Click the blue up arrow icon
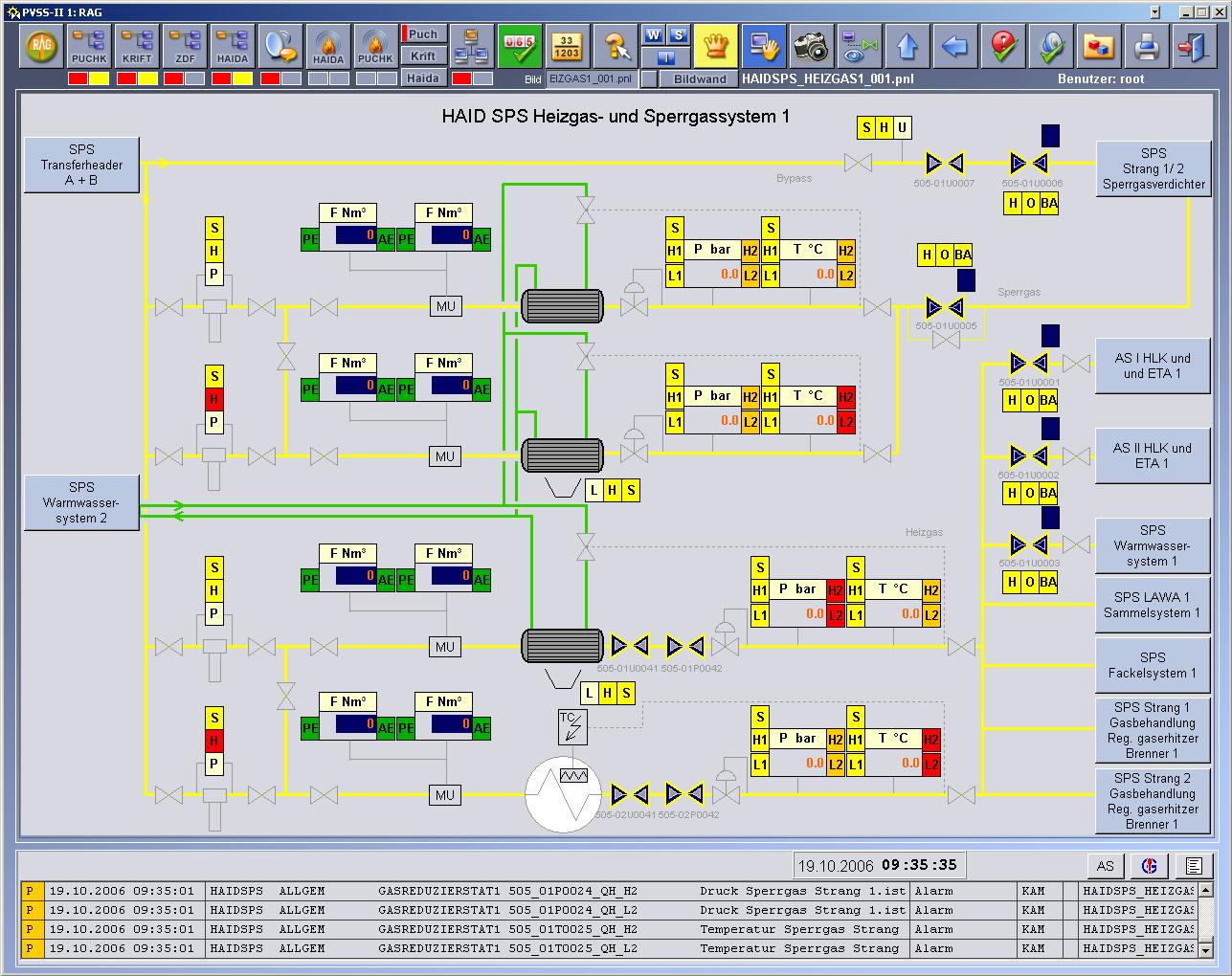 coord(907,45)
